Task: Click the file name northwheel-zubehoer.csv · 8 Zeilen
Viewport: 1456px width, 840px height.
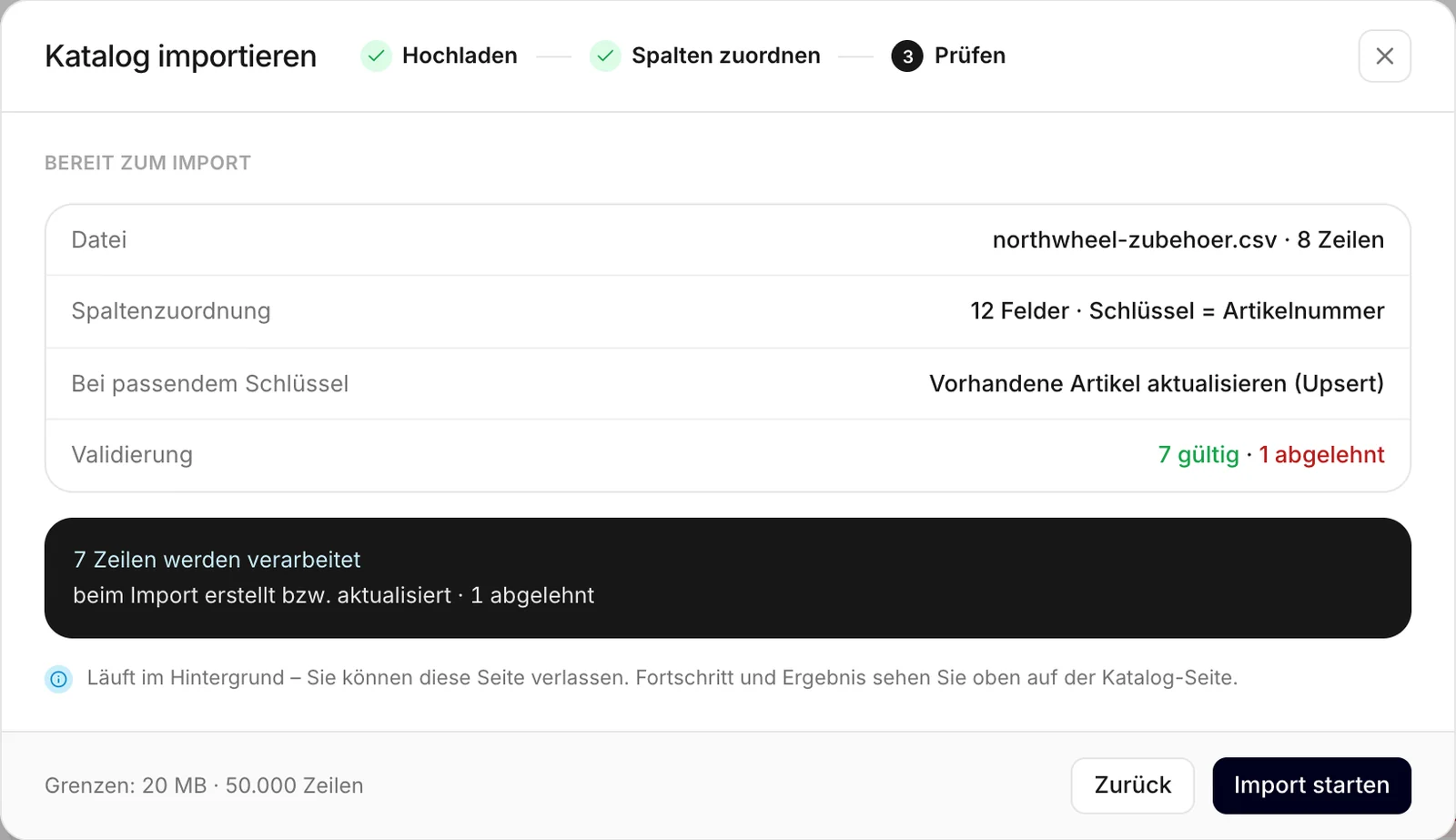Action: click(1188, 240)
